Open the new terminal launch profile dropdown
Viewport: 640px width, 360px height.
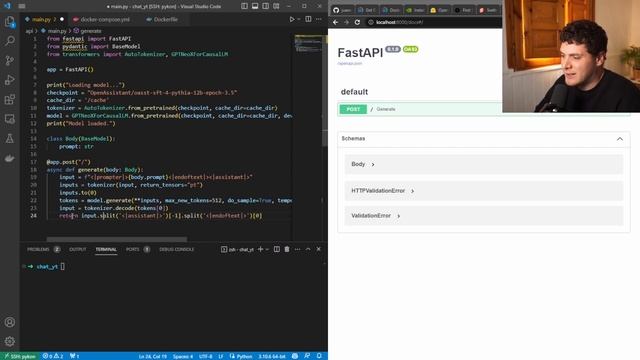point(267,249)
